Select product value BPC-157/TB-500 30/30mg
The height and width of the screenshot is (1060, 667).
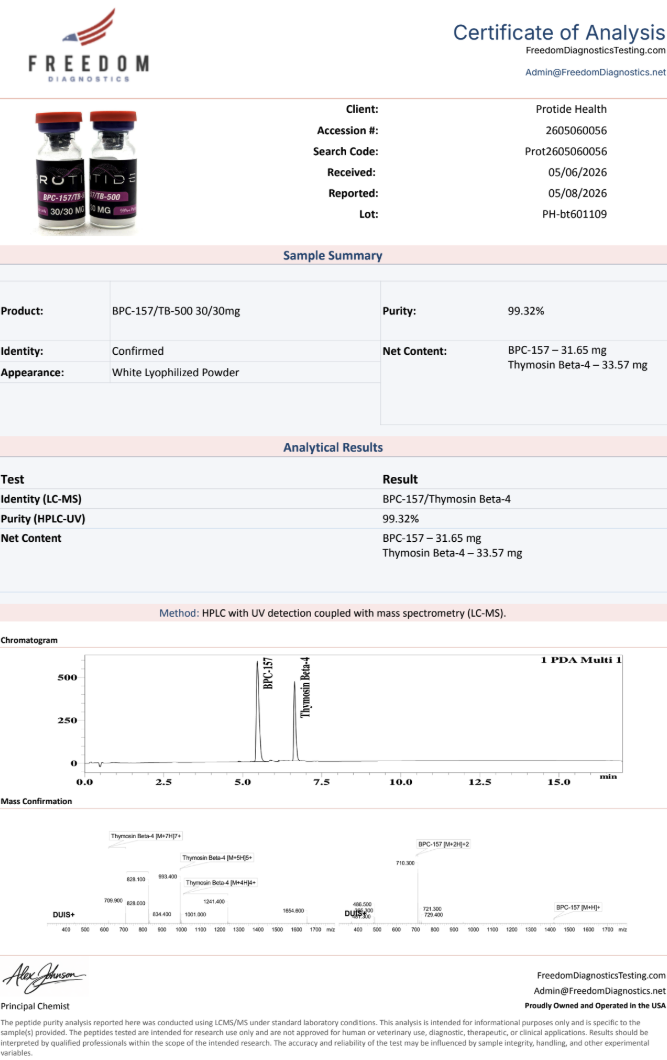click(x=176, y=311)
